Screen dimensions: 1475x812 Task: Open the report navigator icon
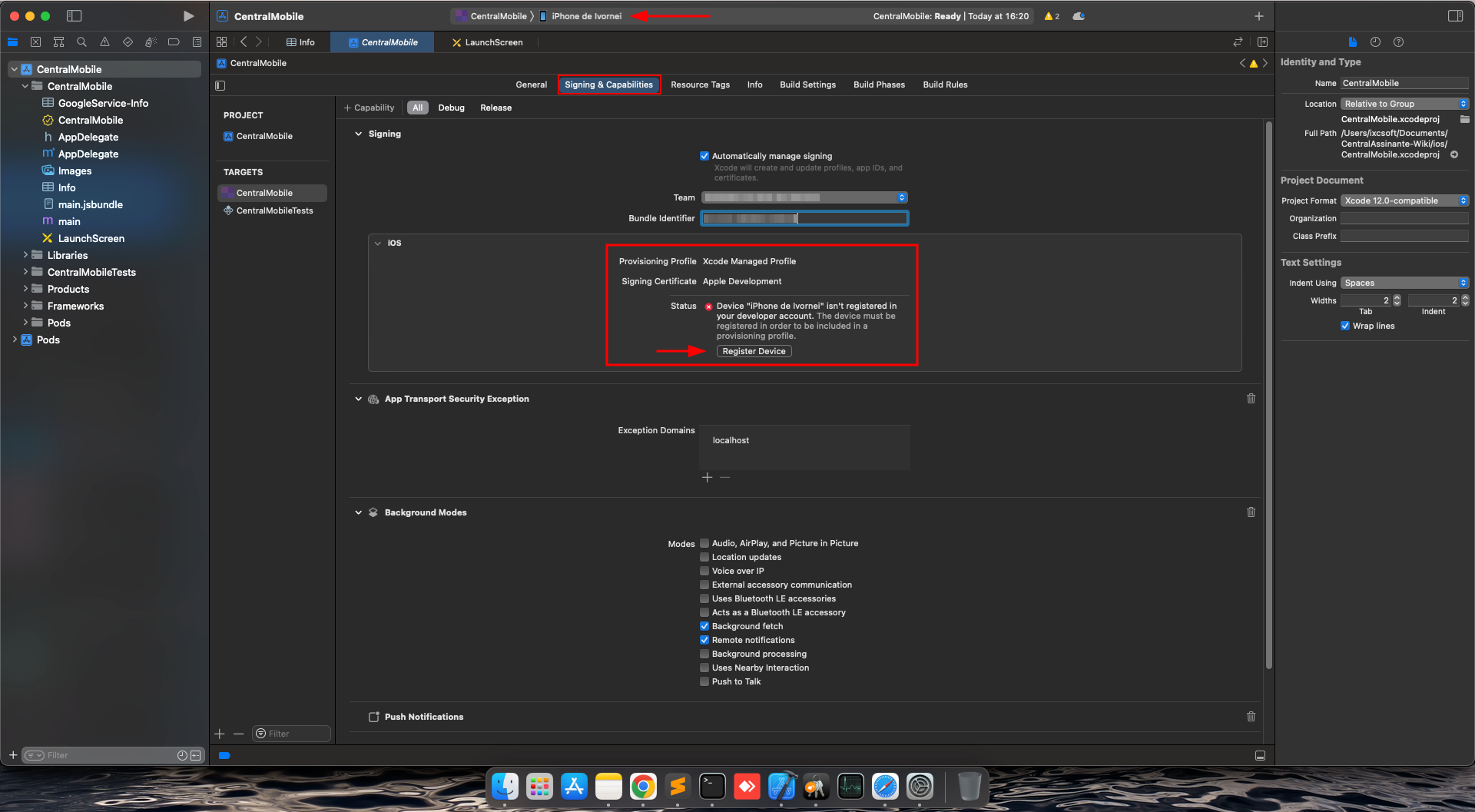197,42
